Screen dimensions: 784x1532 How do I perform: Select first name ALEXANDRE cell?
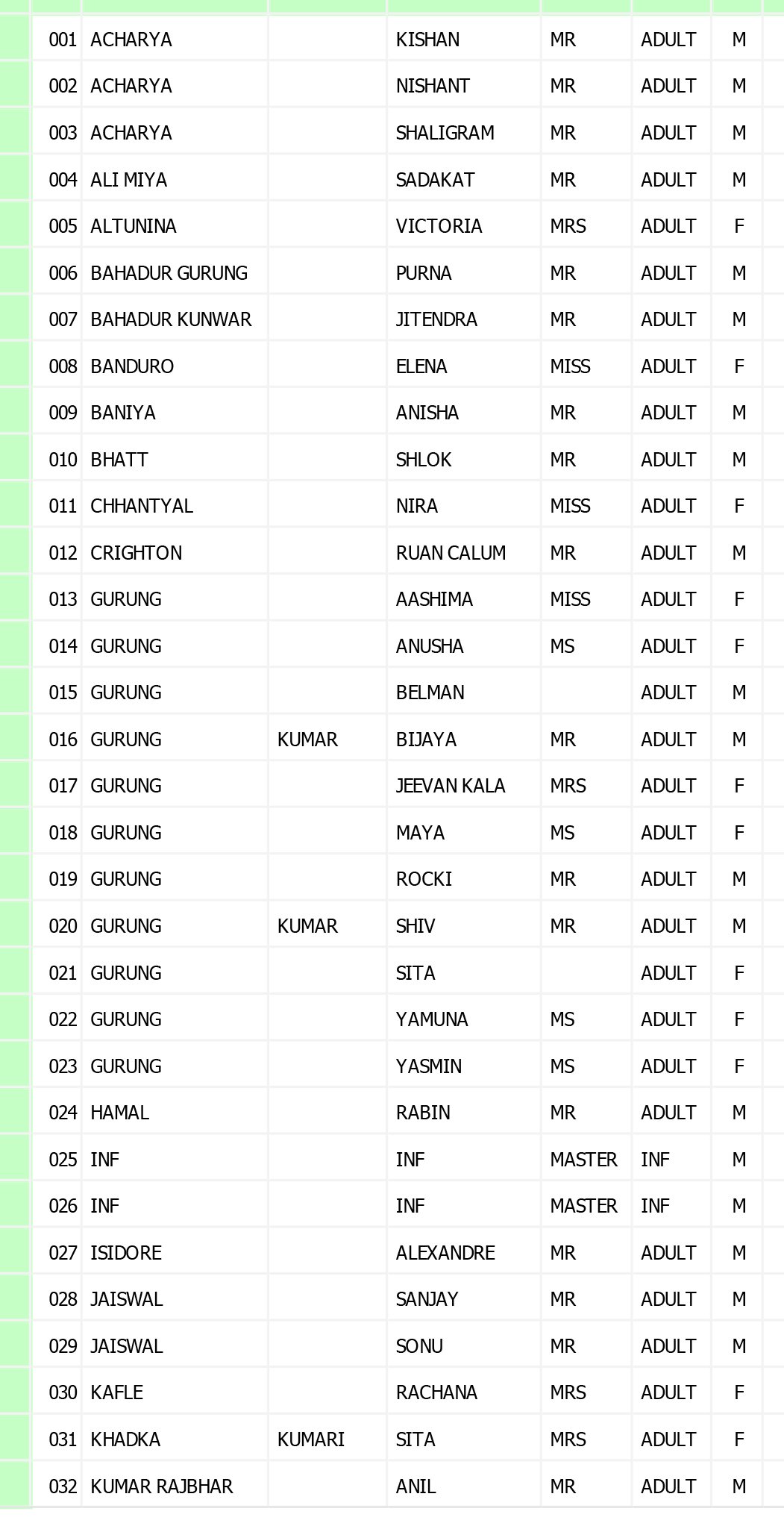[x=445, y=1253]
